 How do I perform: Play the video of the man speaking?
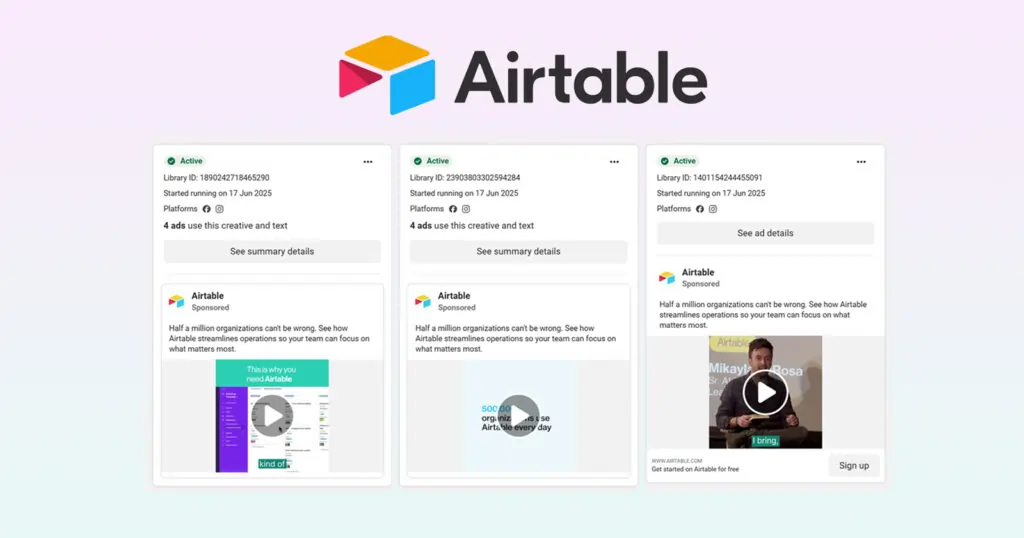pos(765,392)
